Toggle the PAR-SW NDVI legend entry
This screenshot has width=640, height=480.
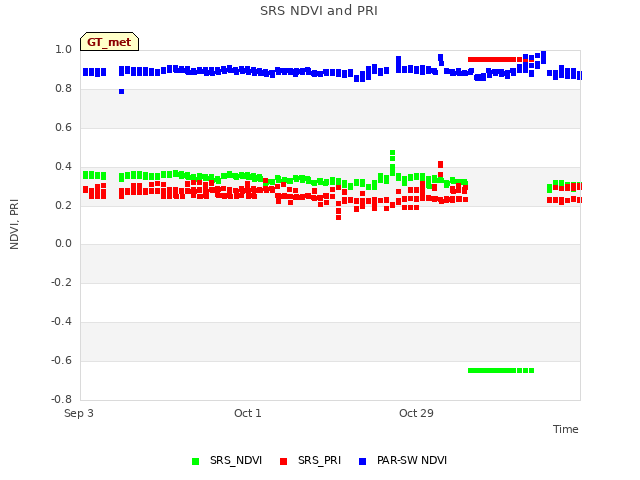tap(402, 460)
